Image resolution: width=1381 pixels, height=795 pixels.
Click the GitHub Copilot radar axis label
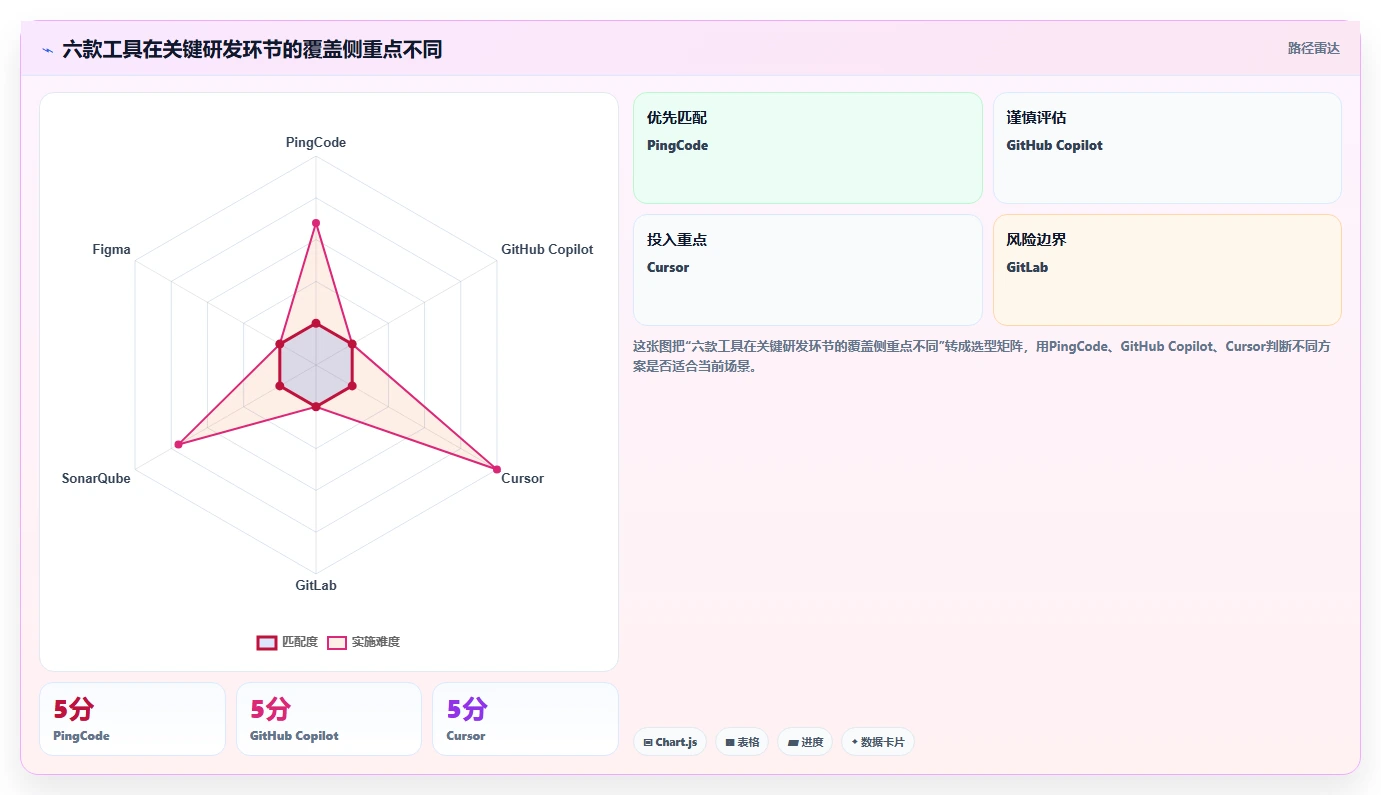547,249
